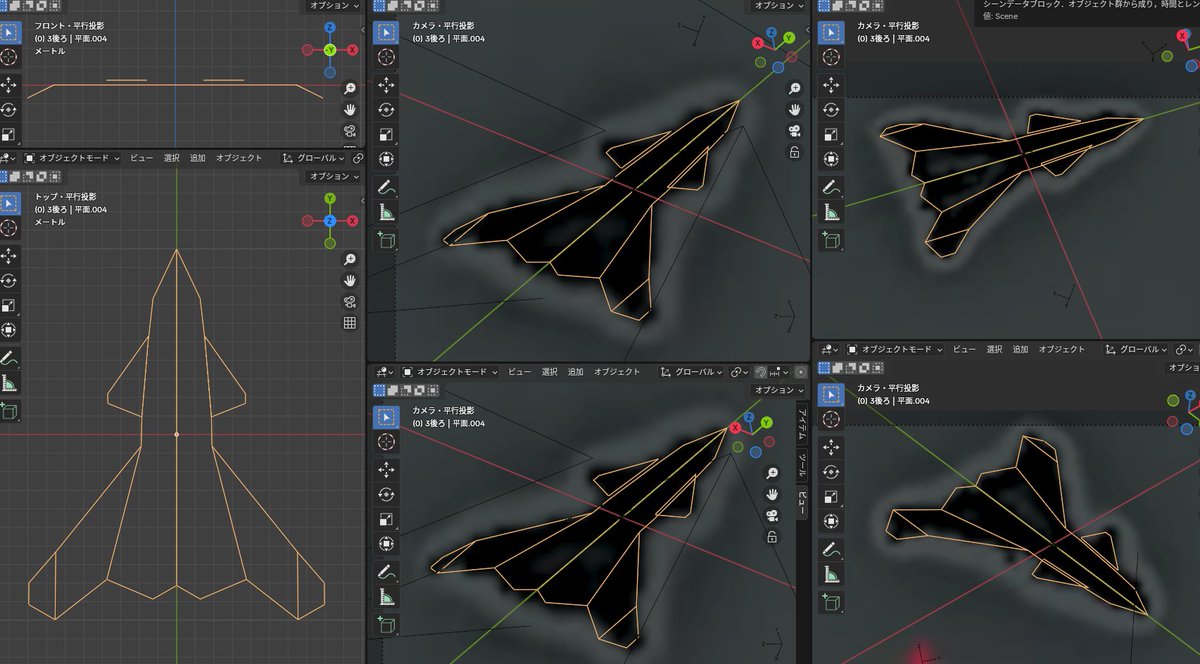Click the Pan hand icon in the lower-middle camera viewport
The width and height of the screenshot is (1200, 664).
(773, 494)
